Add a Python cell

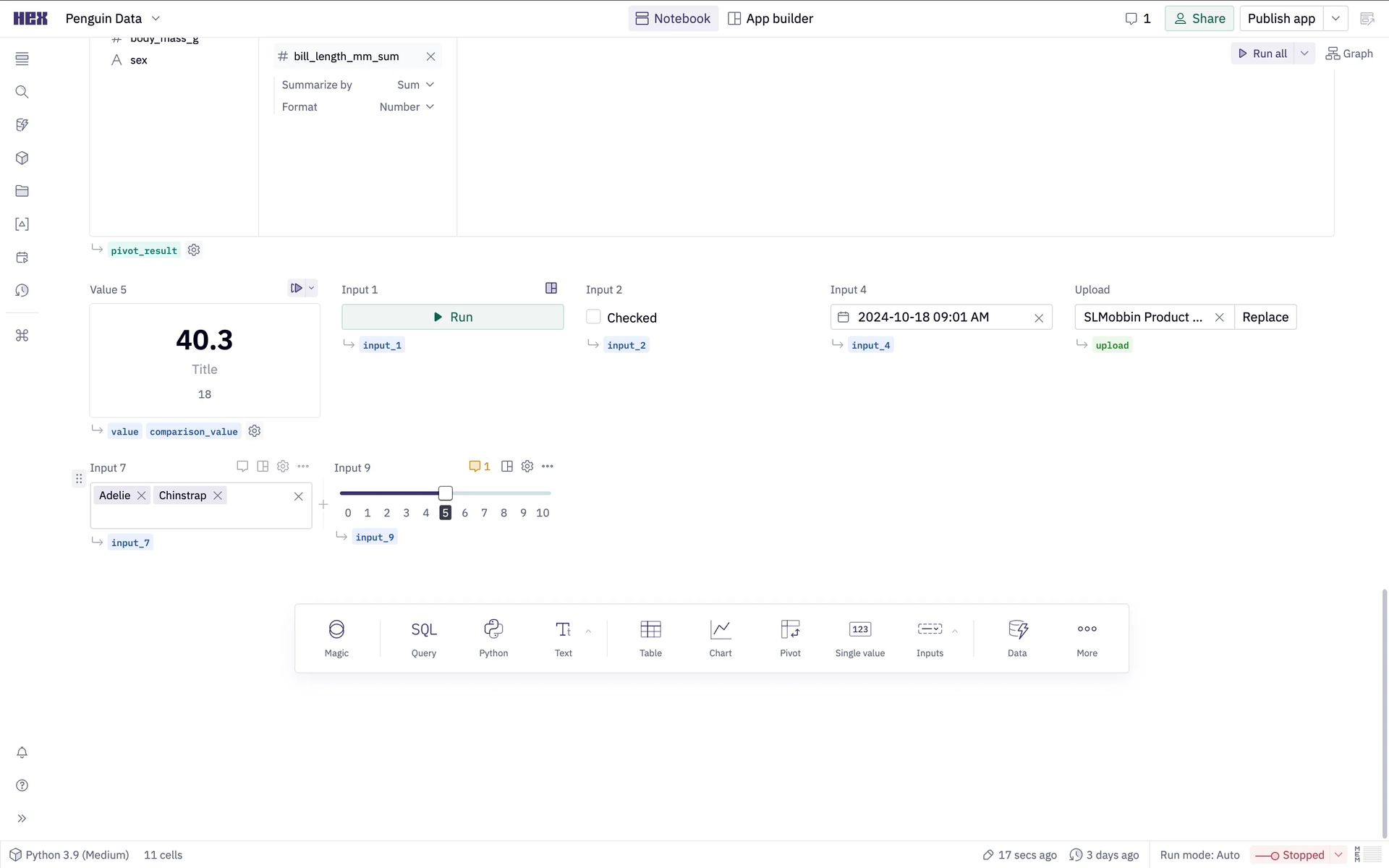pos(493,639)
